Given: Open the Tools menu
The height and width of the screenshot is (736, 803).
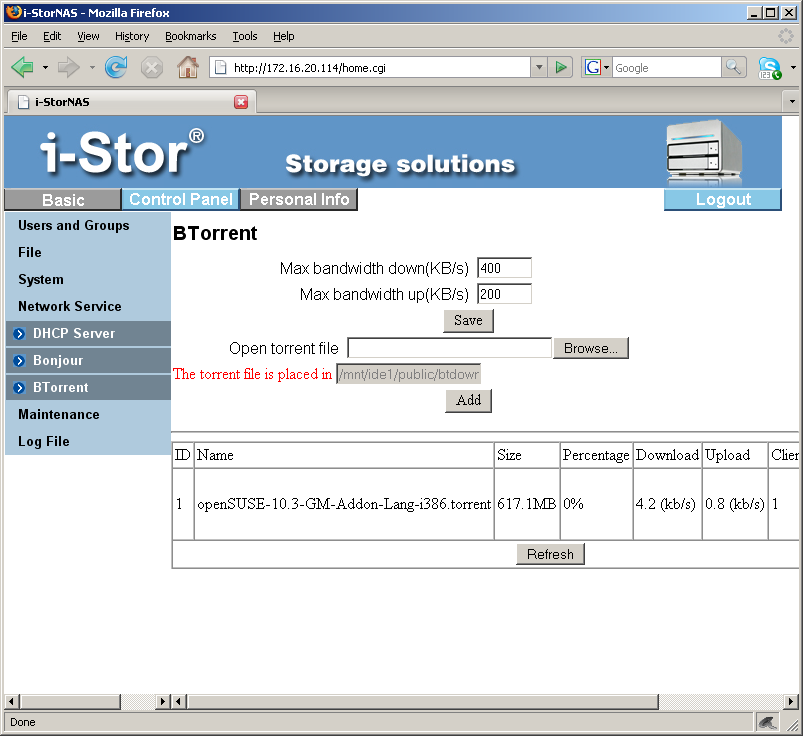Looking at the screenshot, I should click(245, 36).
